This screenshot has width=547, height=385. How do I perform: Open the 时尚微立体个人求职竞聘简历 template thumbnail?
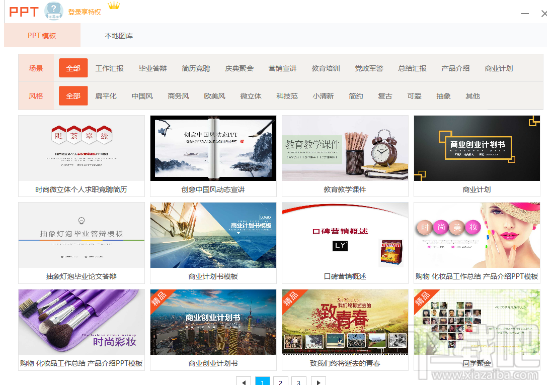pos(81,148)
